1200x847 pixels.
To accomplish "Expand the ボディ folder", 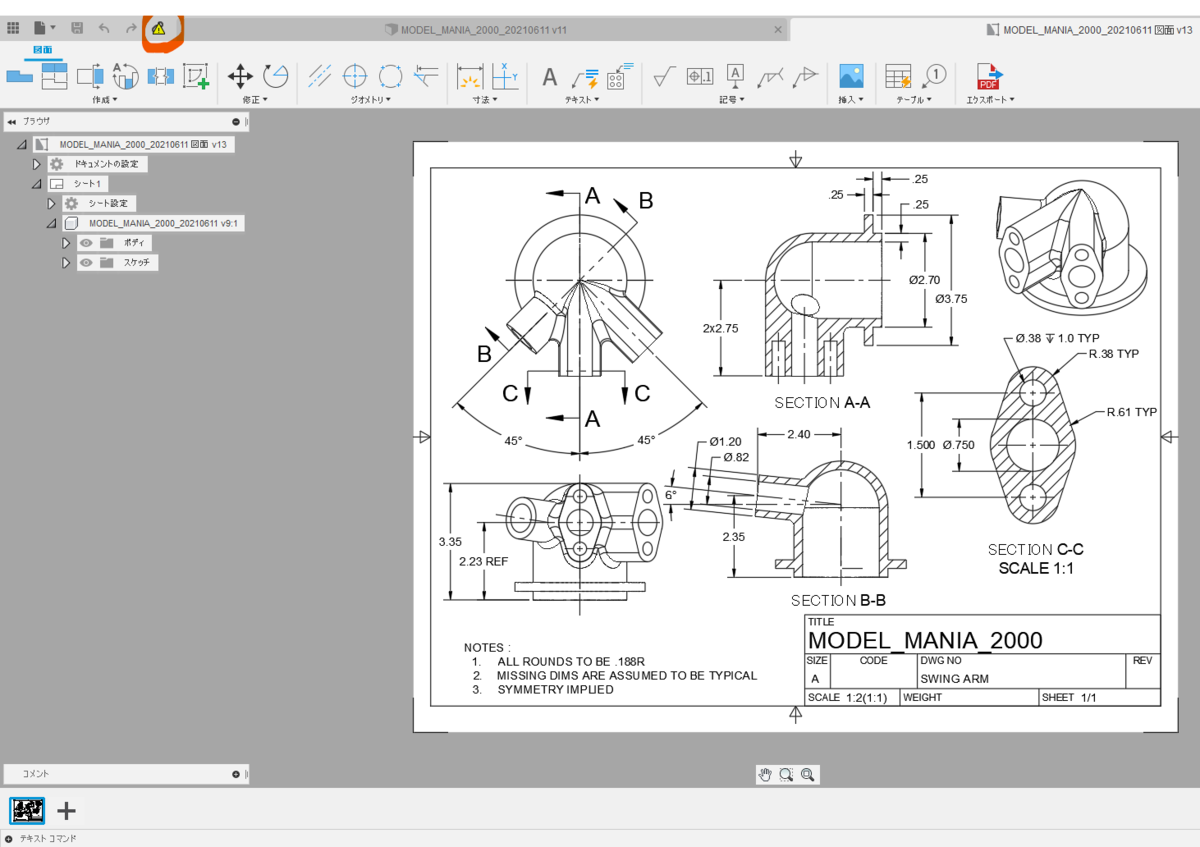I will click(x=67, y=243).
